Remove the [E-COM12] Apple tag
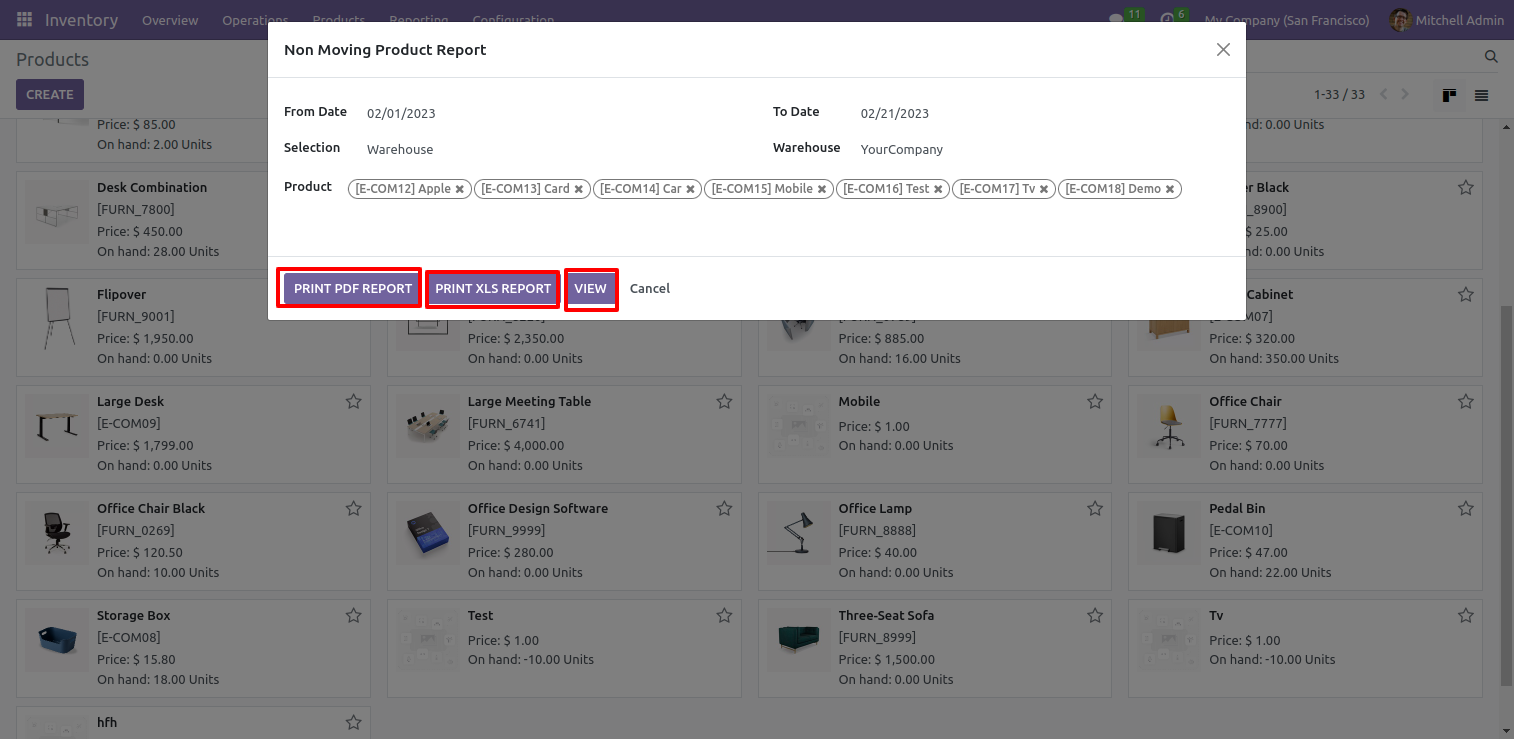The image size is (1514, 739). [x=460, y=189]
